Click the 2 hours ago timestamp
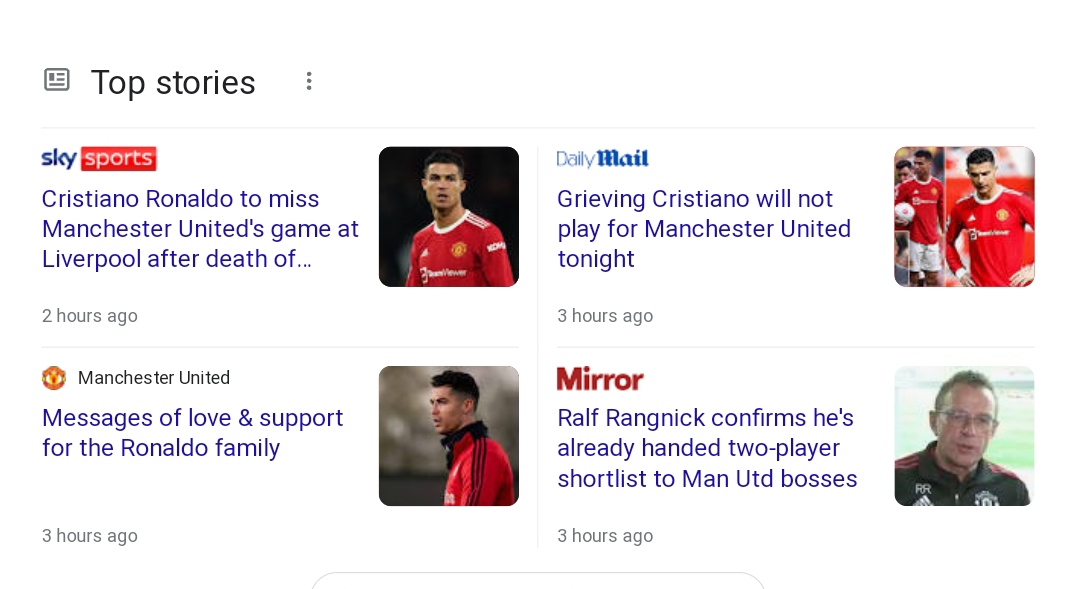 (x=90, y=316)
